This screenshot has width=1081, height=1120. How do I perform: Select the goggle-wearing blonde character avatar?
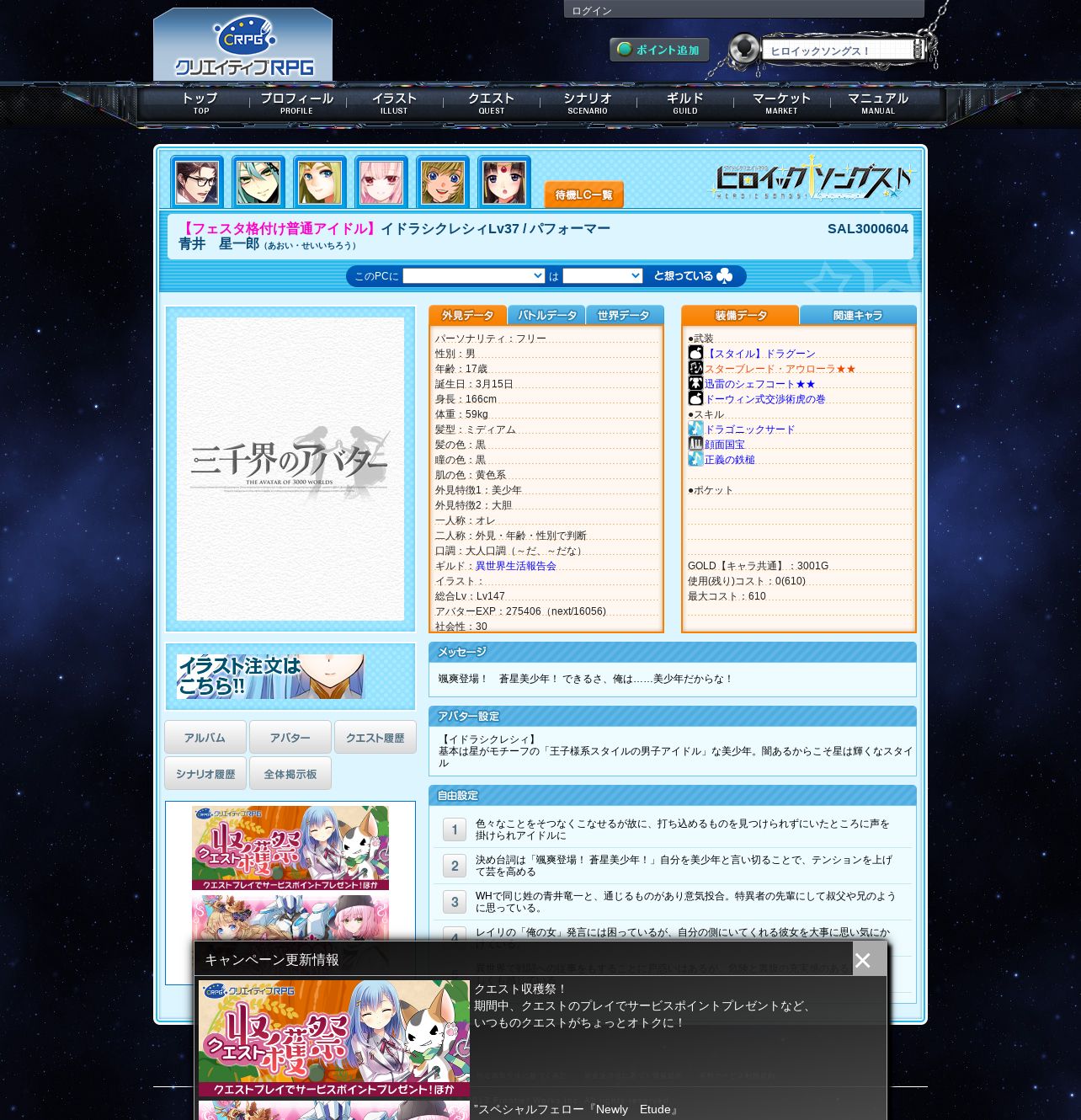pyautogui.click(x=442, y=182)
